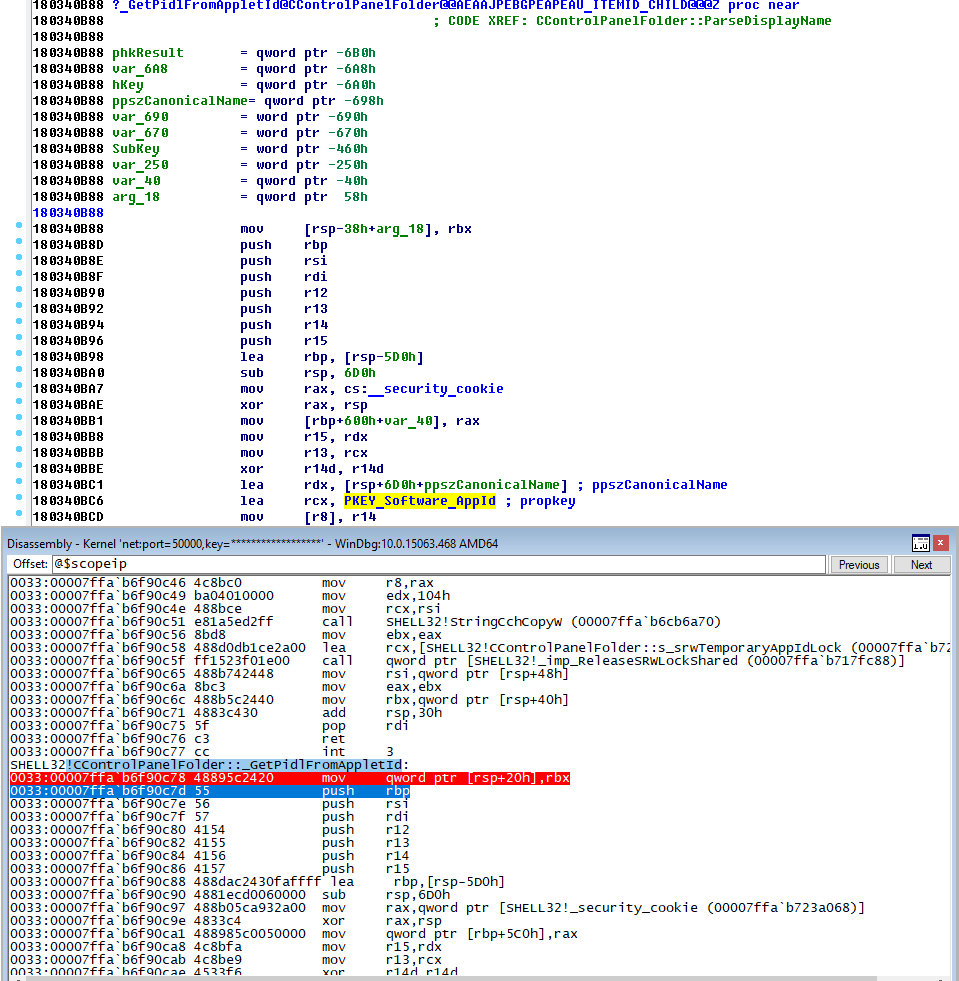Open the Disassembly window toolbar options icon
This screenshot has width=959, height=981.
(x=921, y=543)
